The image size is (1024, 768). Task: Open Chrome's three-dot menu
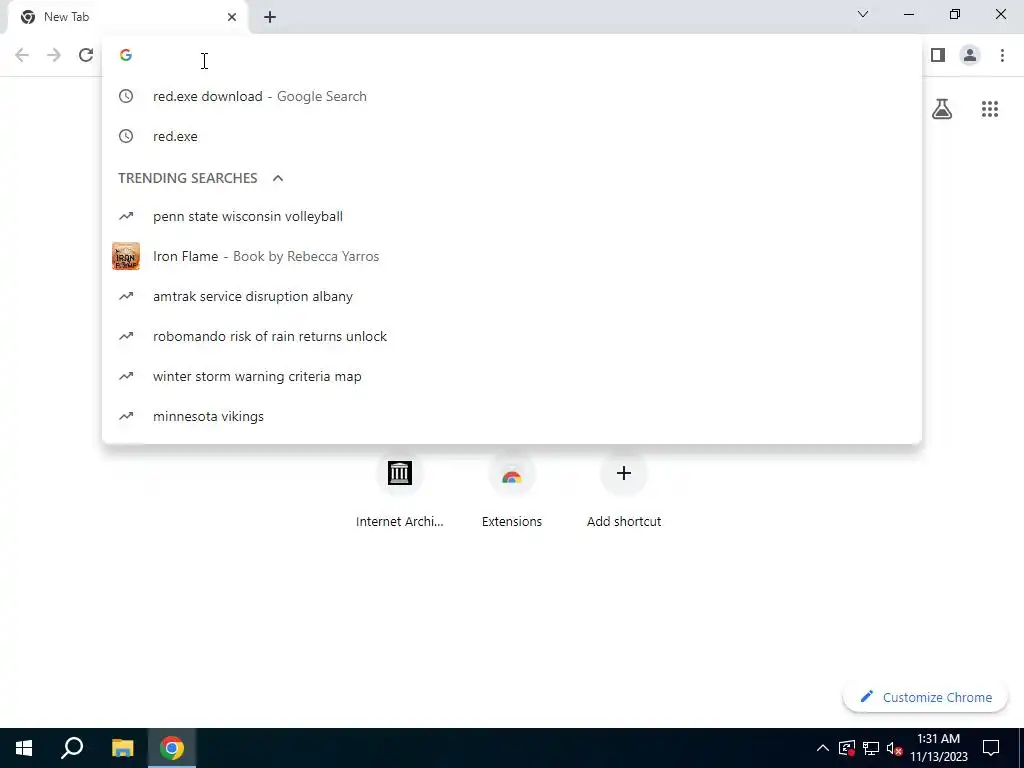point(1002,56)
